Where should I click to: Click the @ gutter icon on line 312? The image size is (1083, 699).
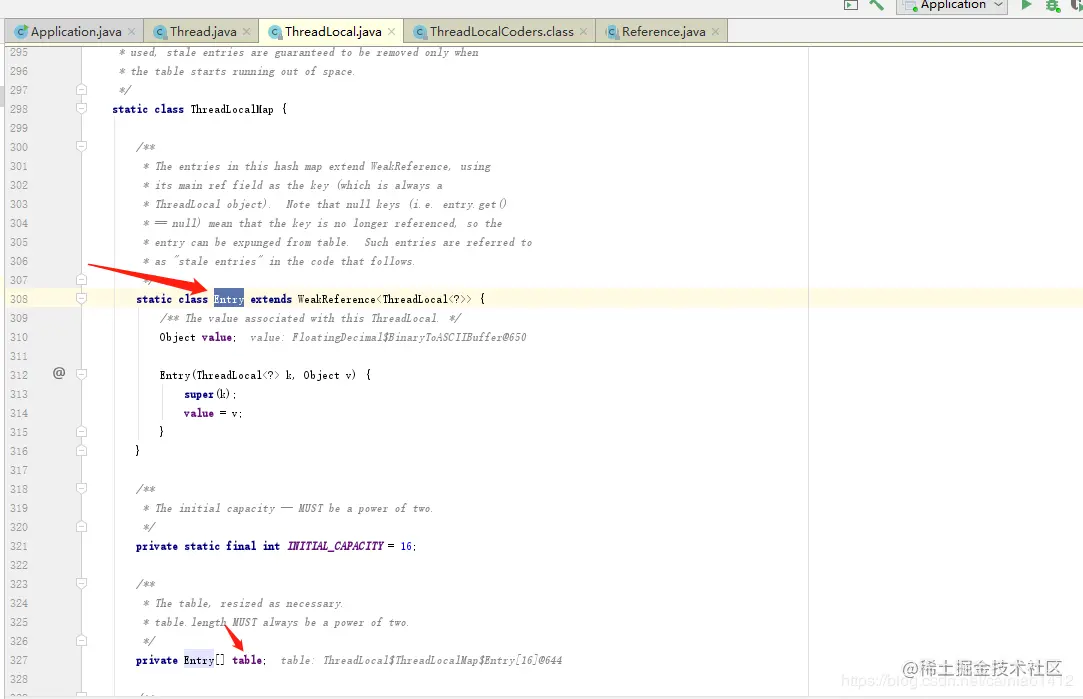click(x=59, y=373)
